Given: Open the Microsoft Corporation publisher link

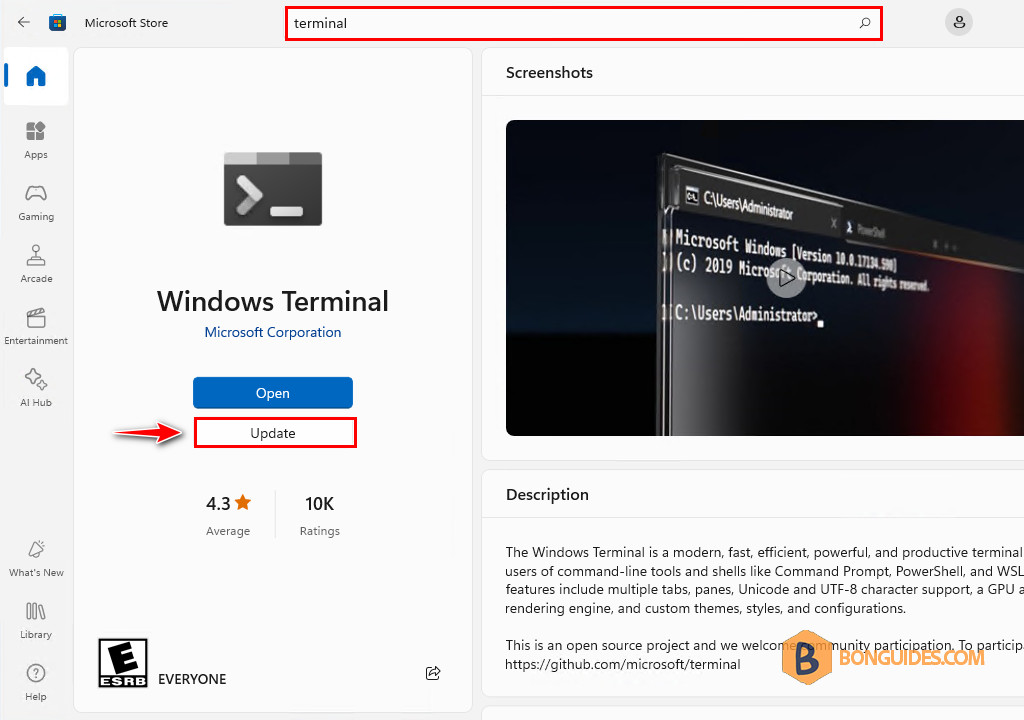Looking at the screenshot, I should pos(273,332).
